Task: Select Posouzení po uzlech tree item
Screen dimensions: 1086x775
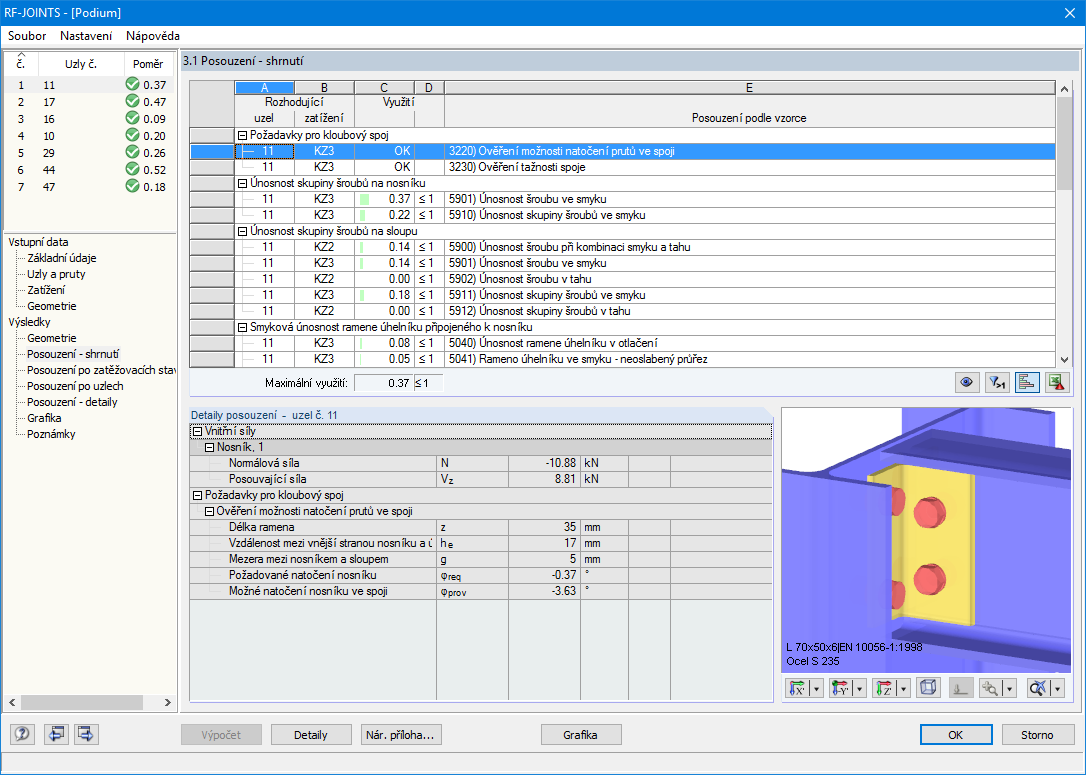Action: coord(75,386)
